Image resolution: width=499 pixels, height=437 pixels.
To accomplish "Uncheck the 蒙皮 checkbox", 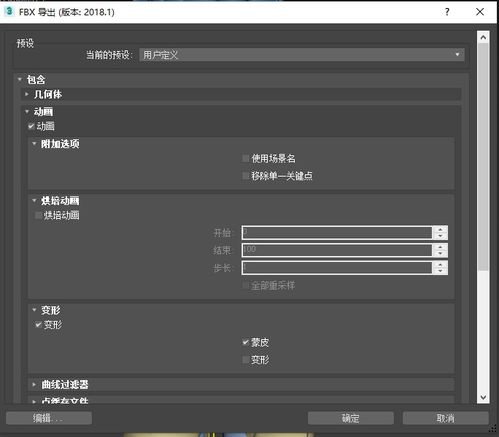I will click(x=246, y=342).
